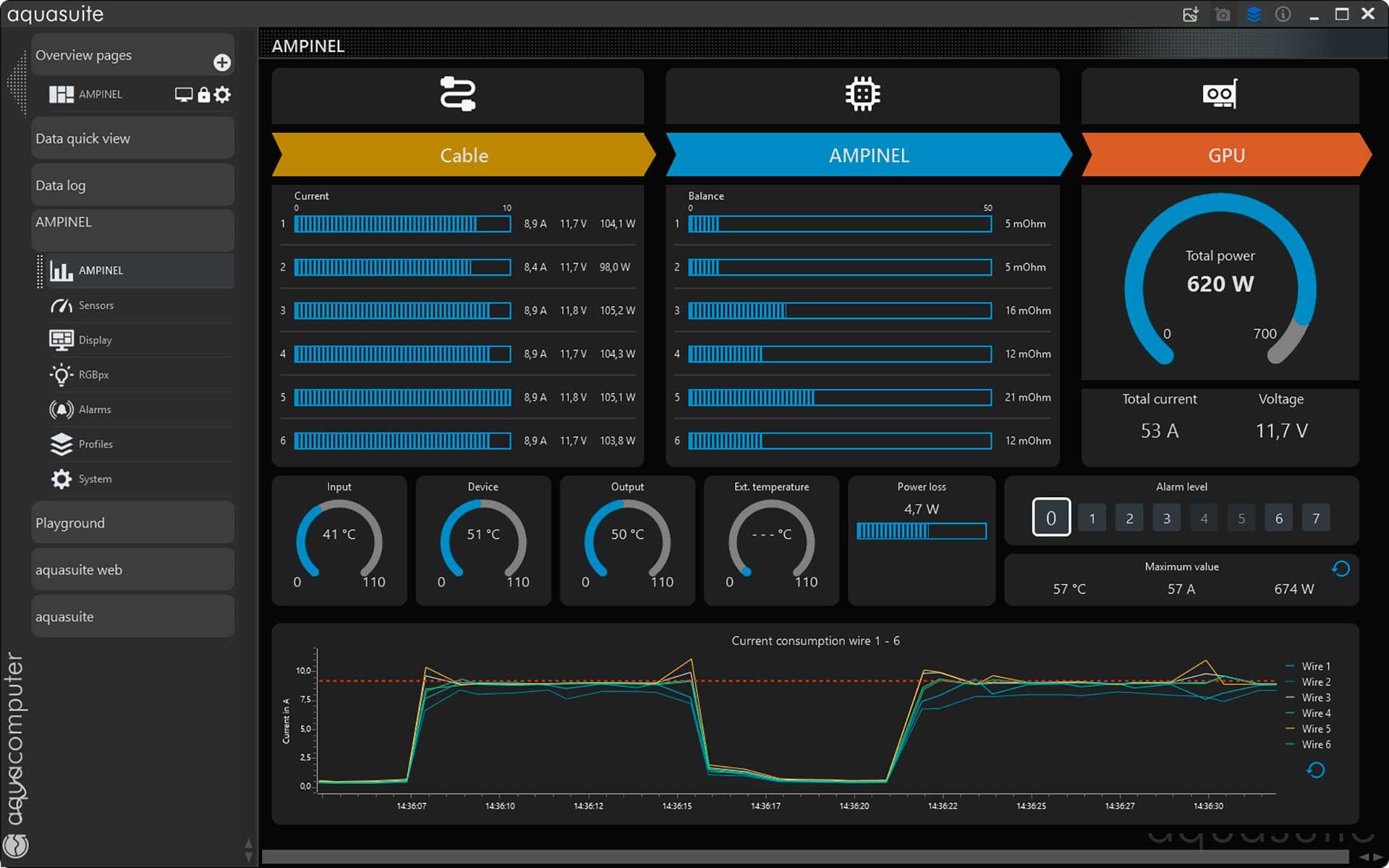
Task: Open the Alarms page
Action: [94, 409]
